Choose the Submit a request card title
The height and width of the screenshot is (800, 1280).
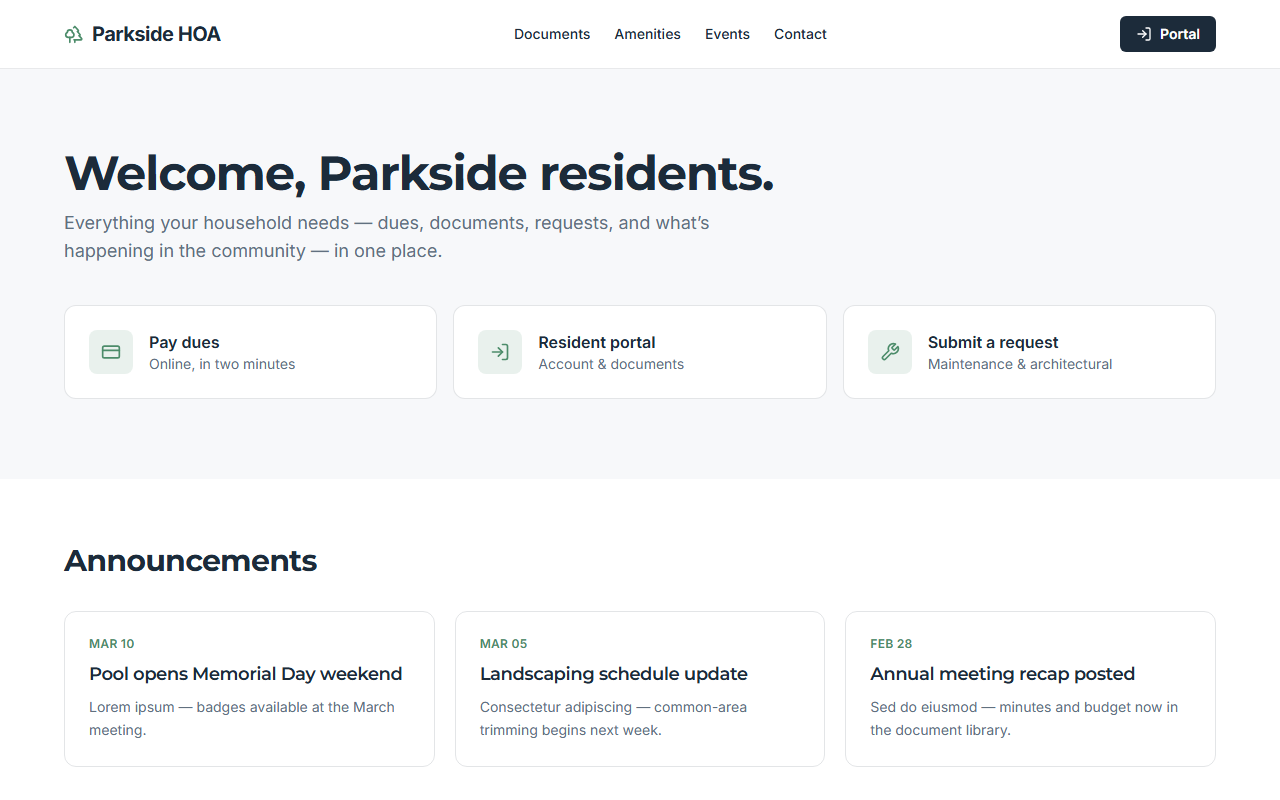993,342
